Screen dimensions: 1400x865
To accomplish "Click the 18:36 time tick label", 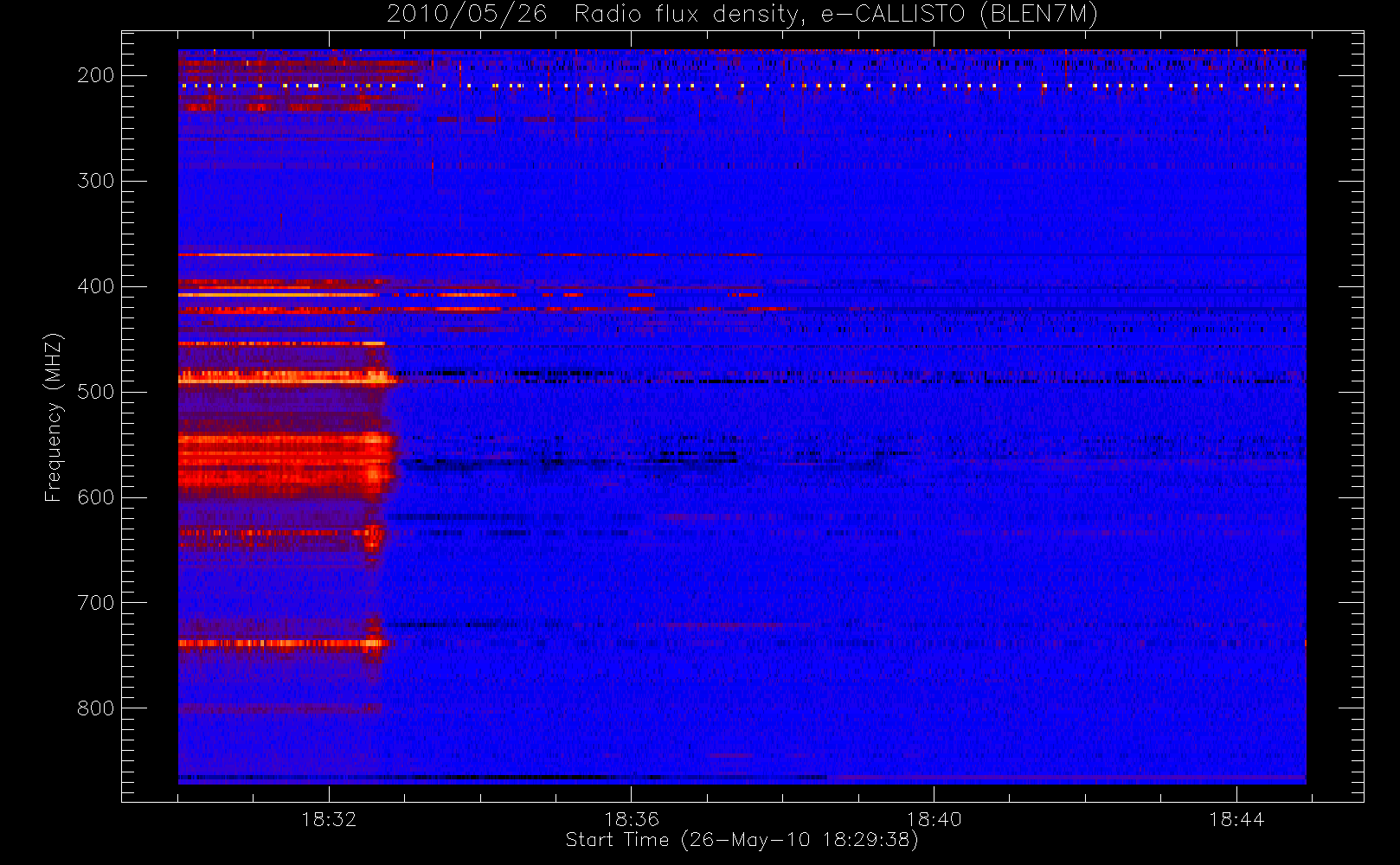I will click(x=632, y=819).
